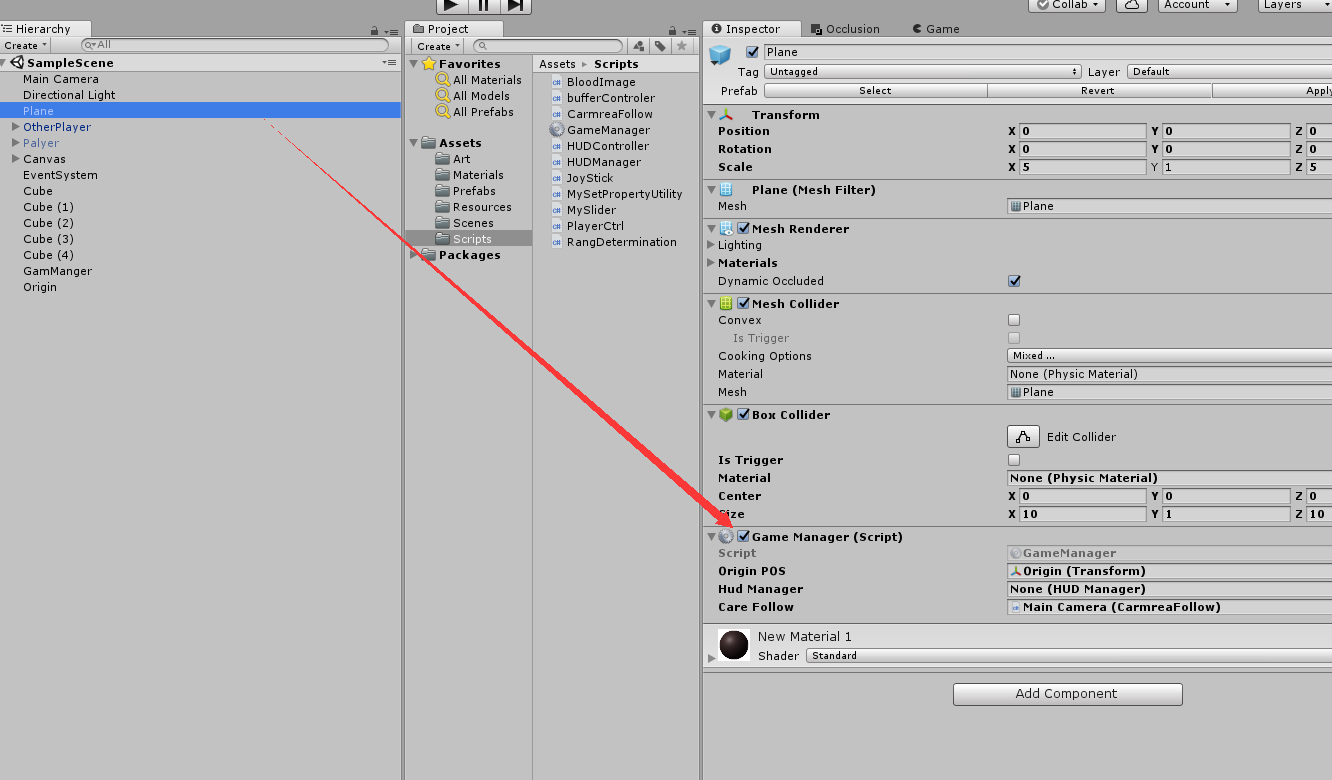Toggle the Dynamic Occluded checkbox
This screenshot has height=780, width=1332.
pos(1014,281)
